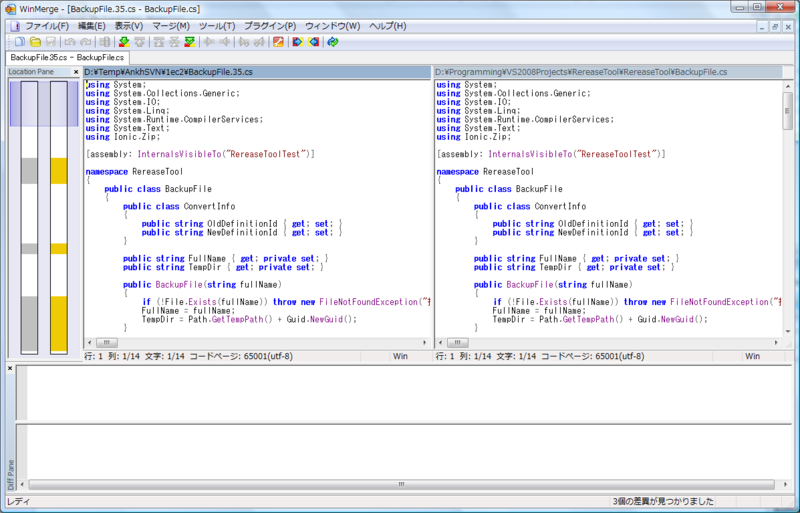Open the ツール(T) menu

pyautogui.click(x=217, y=26)
